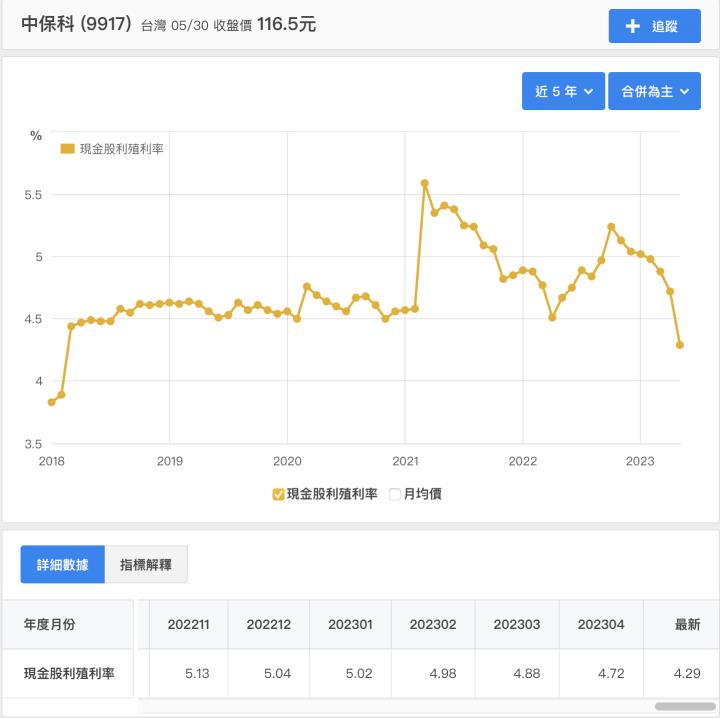Image resolution: width=720 pixels, height=718 pixels.
Task: Click the 4.29 latest yield value cell
Action: tap(687, 673)
